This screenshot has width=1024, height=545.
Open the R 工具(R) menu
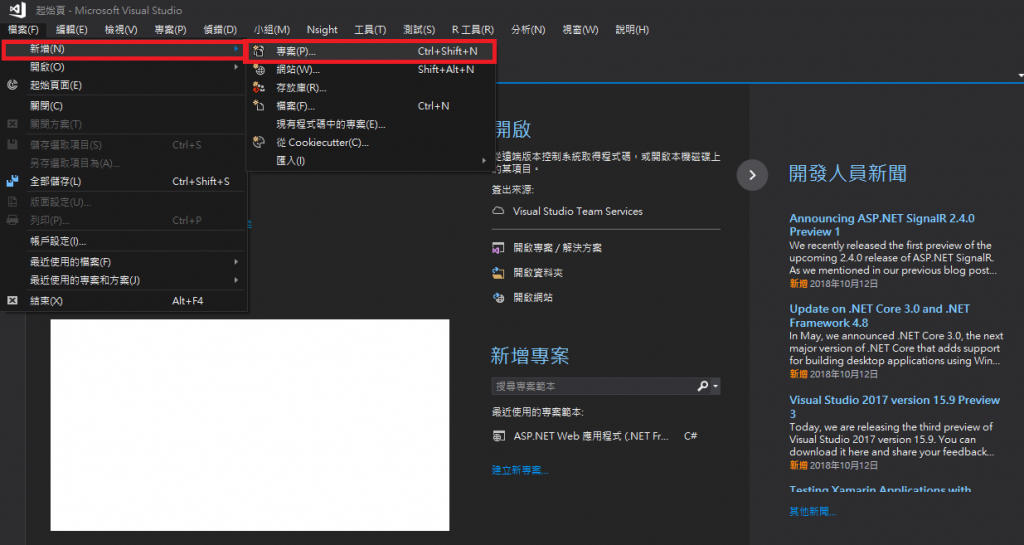point(473,29)
